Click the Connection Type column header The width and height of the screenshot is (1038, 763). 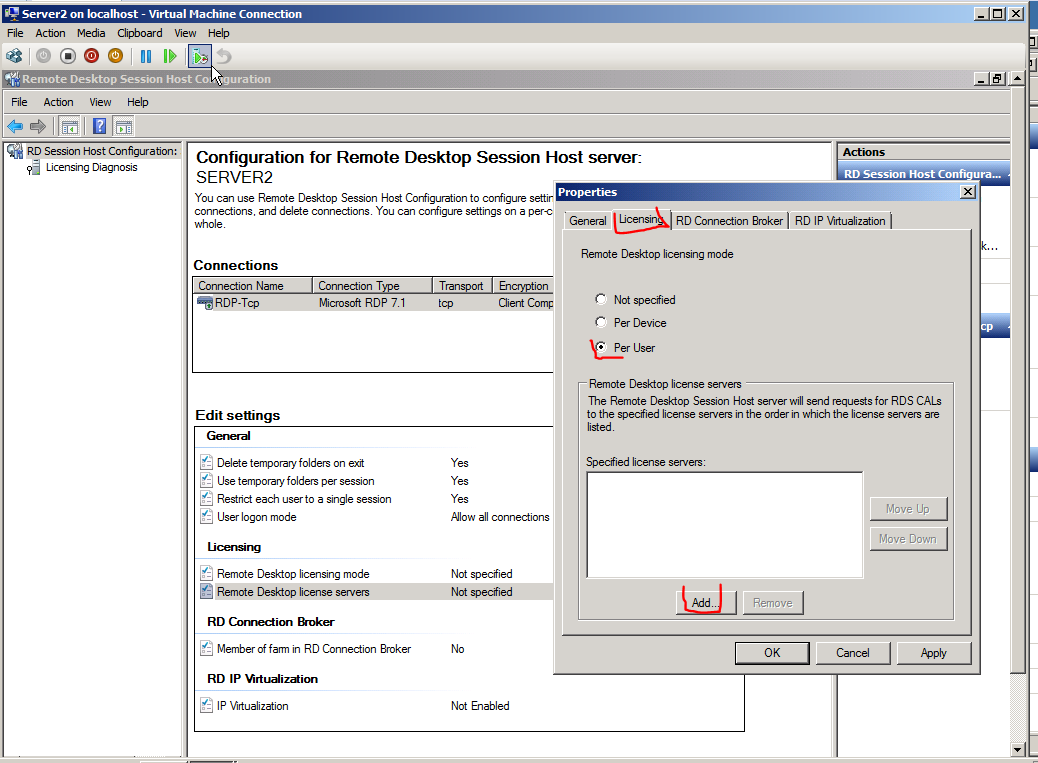[x=372, y=286]
